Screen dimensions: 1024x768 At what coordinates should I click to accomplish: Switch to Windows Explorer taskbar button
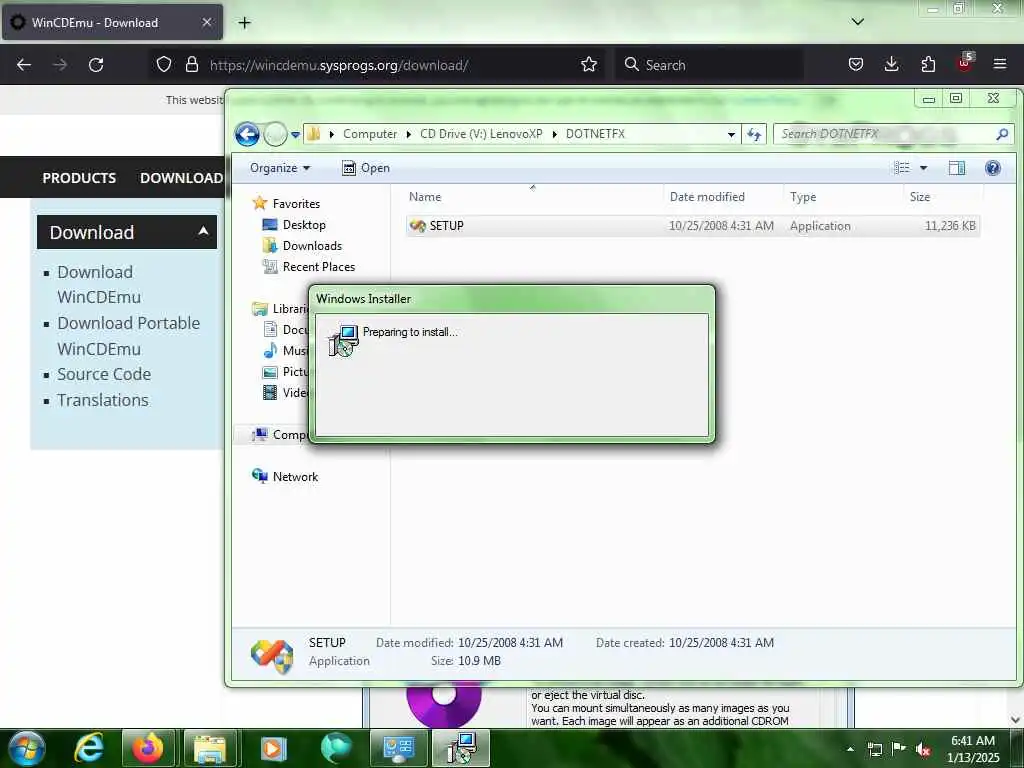point(209,748)
